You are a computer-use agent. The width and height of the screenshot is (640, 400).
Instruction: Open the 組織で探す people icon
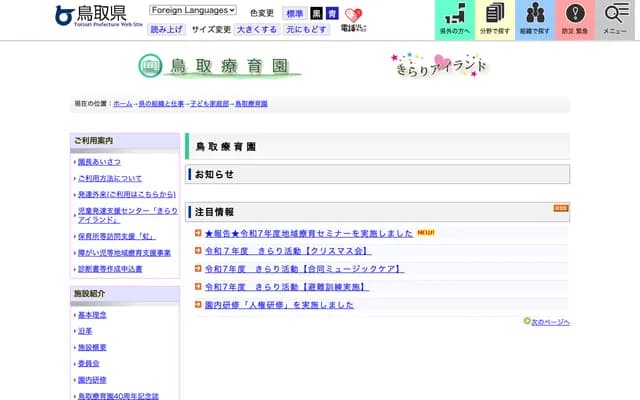pyautogui.click(x=535, y=19)
